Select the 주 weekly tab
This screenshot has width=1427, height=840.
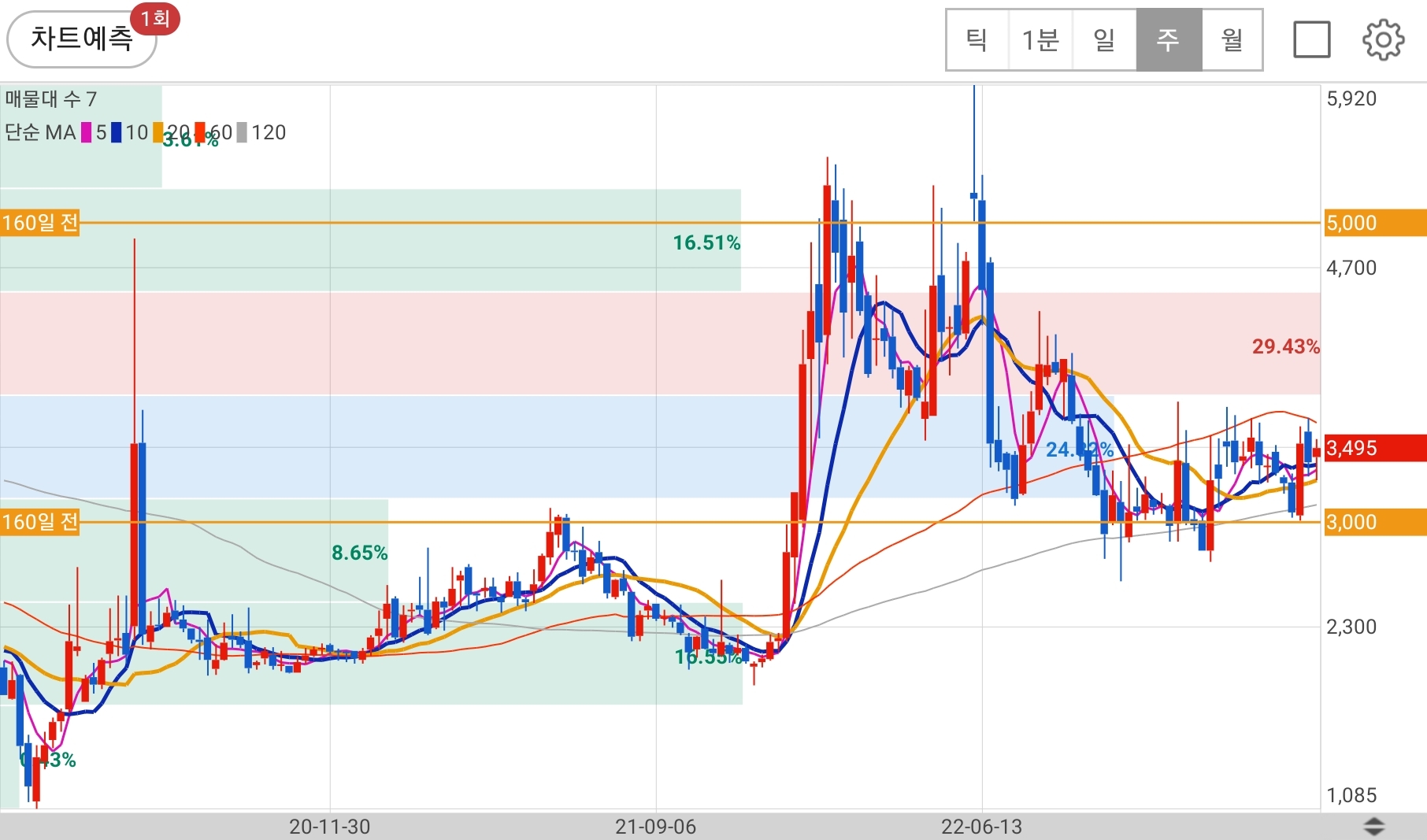[1169, 39]
